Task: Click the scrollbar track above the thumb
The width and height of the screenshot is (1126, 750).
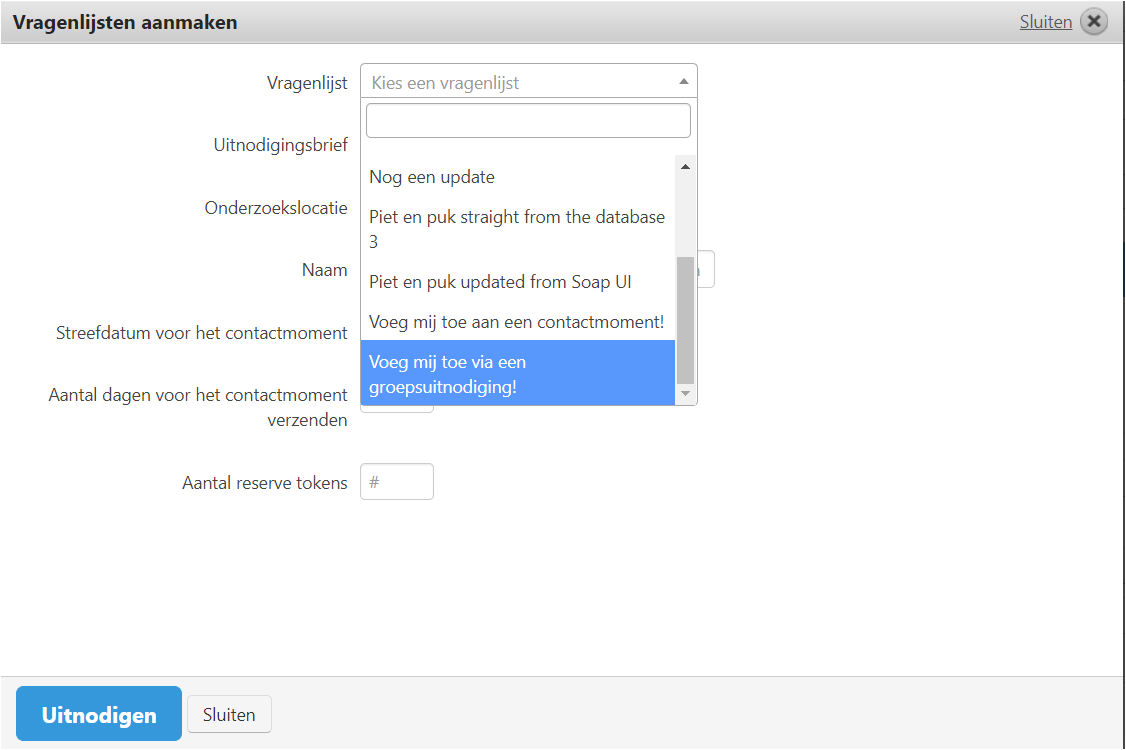Action: 685,215
